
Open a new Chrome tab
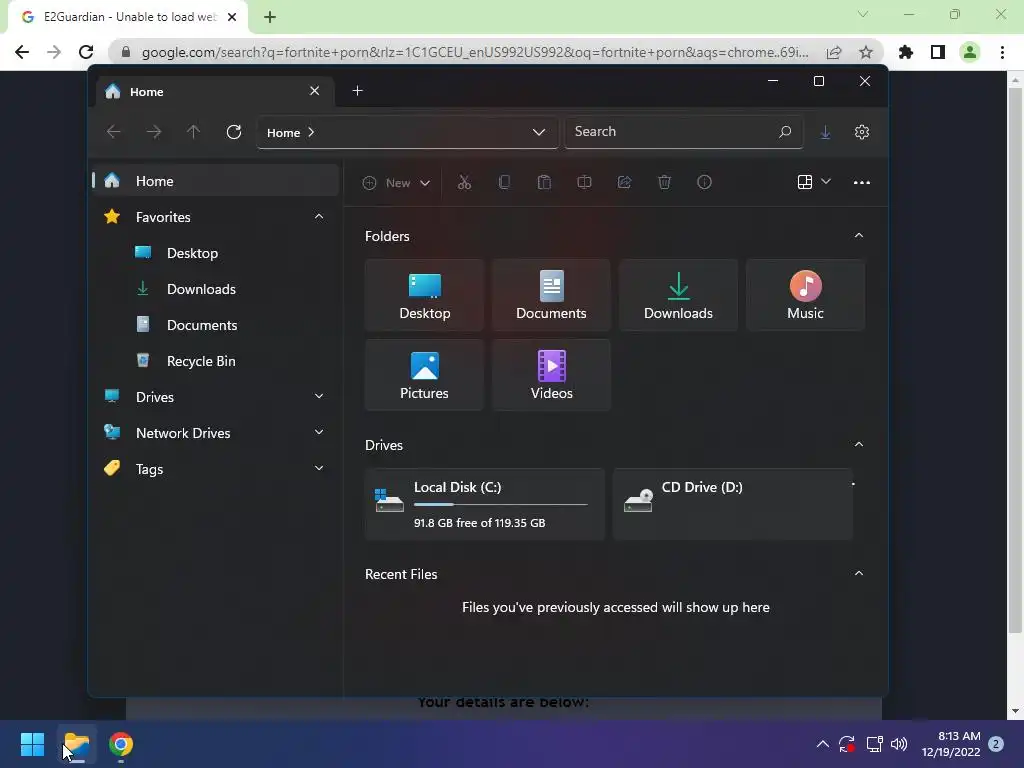pyautogui.click(x=270, y=17)
